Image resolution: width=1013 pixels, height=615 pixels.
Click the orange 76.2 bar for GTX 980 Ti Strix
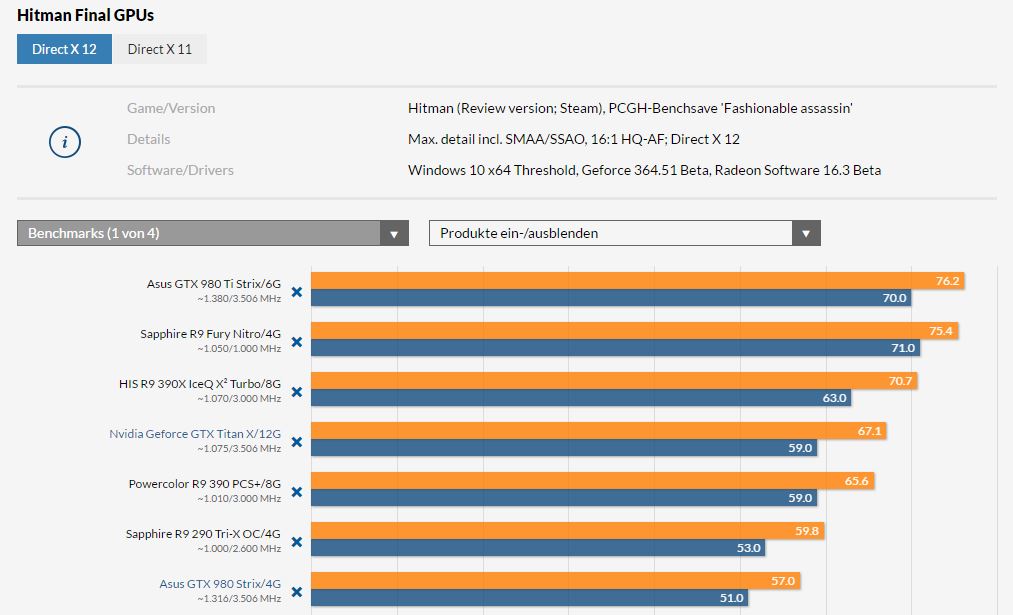[638, 280]
